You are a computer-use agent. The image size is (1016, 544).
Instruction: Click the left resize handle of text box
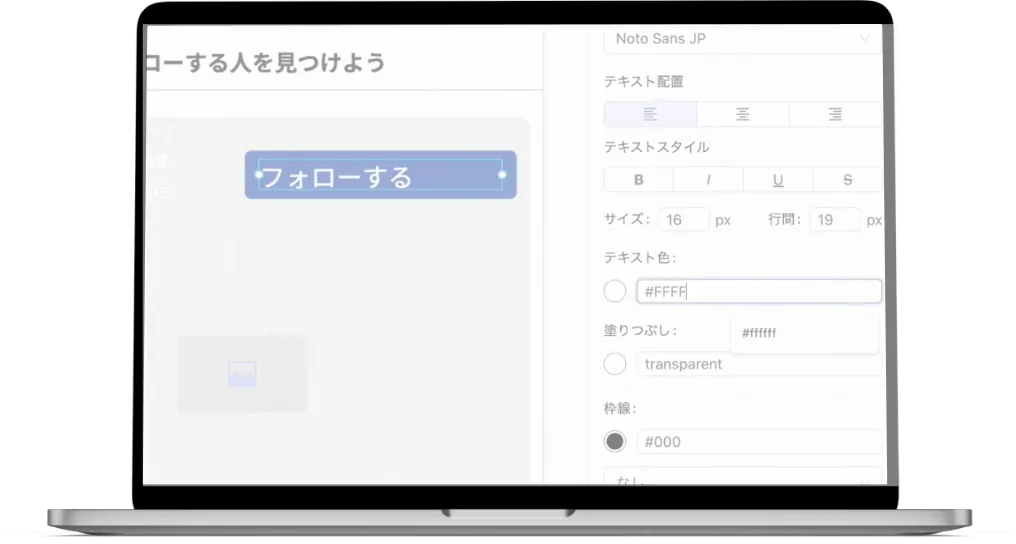(259, 175)
